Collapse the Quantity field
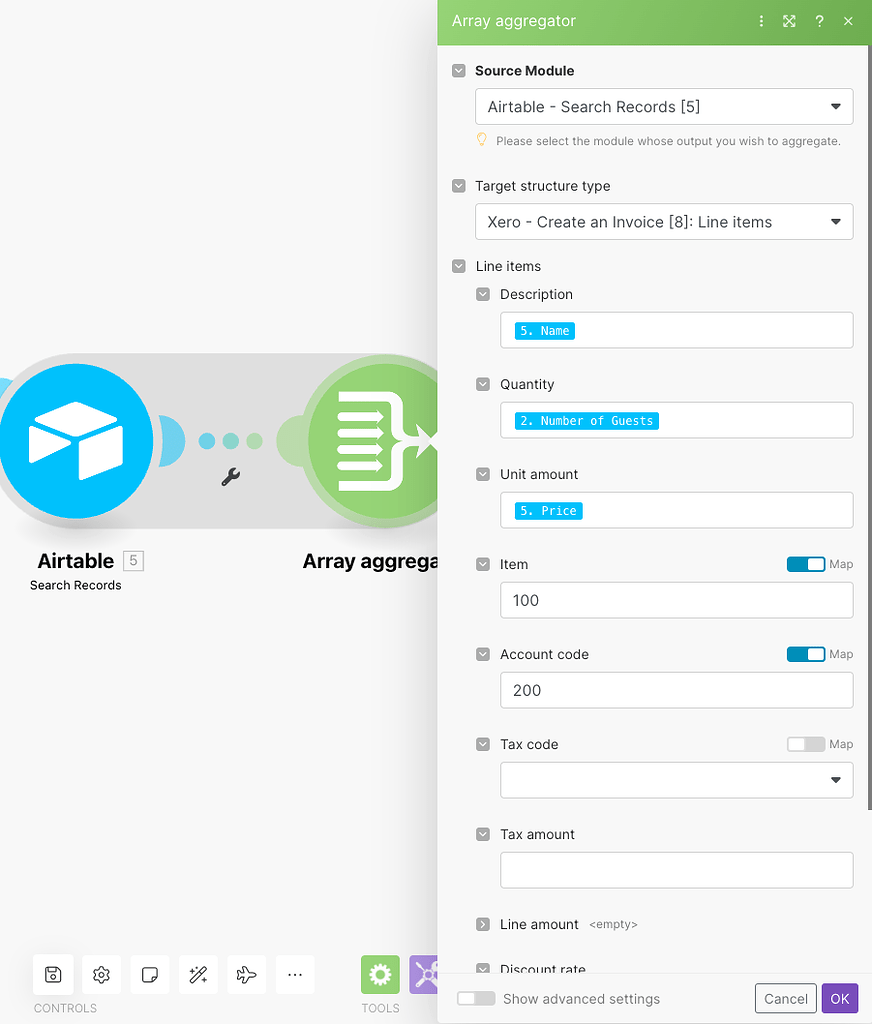The height and width of the screenshot is (1024, 872). tap(483, 384)
